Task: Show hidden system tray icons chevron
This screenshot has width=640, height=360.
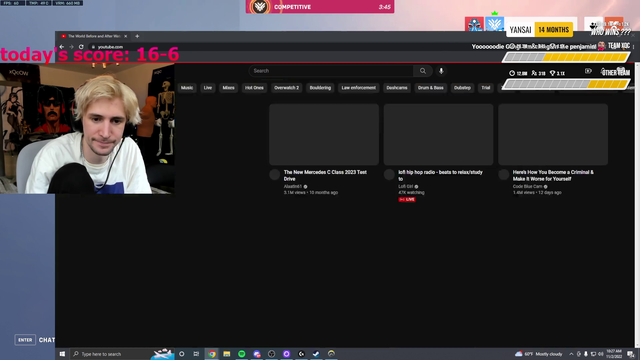Action: [571, 354]
